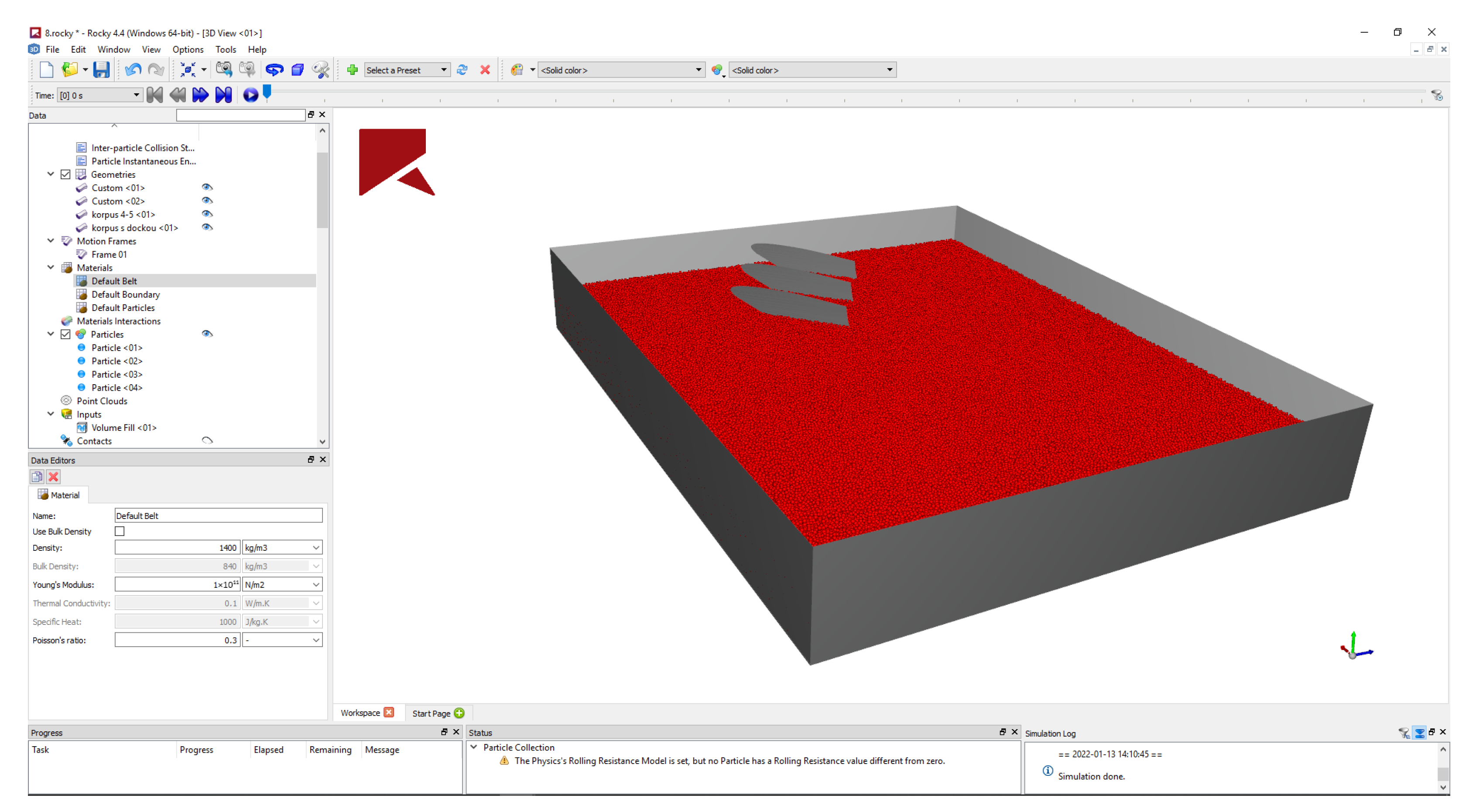Select the Default Particles material
1466x812 pixels.
123,307
